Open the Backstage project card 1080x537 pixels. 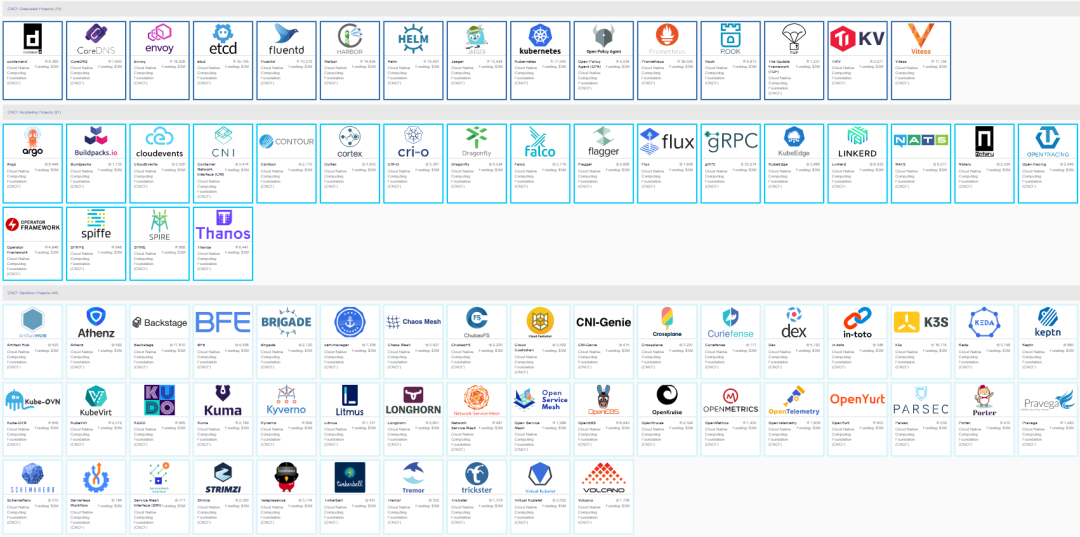(x=160, y=341)
